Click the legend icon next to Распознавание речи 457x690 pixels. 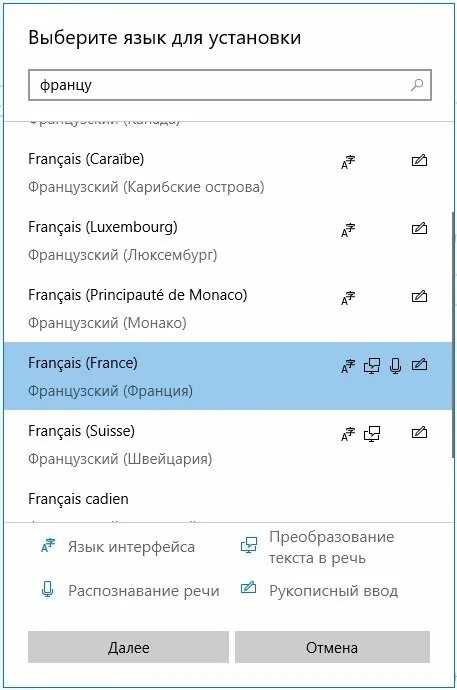click(48, 589)
